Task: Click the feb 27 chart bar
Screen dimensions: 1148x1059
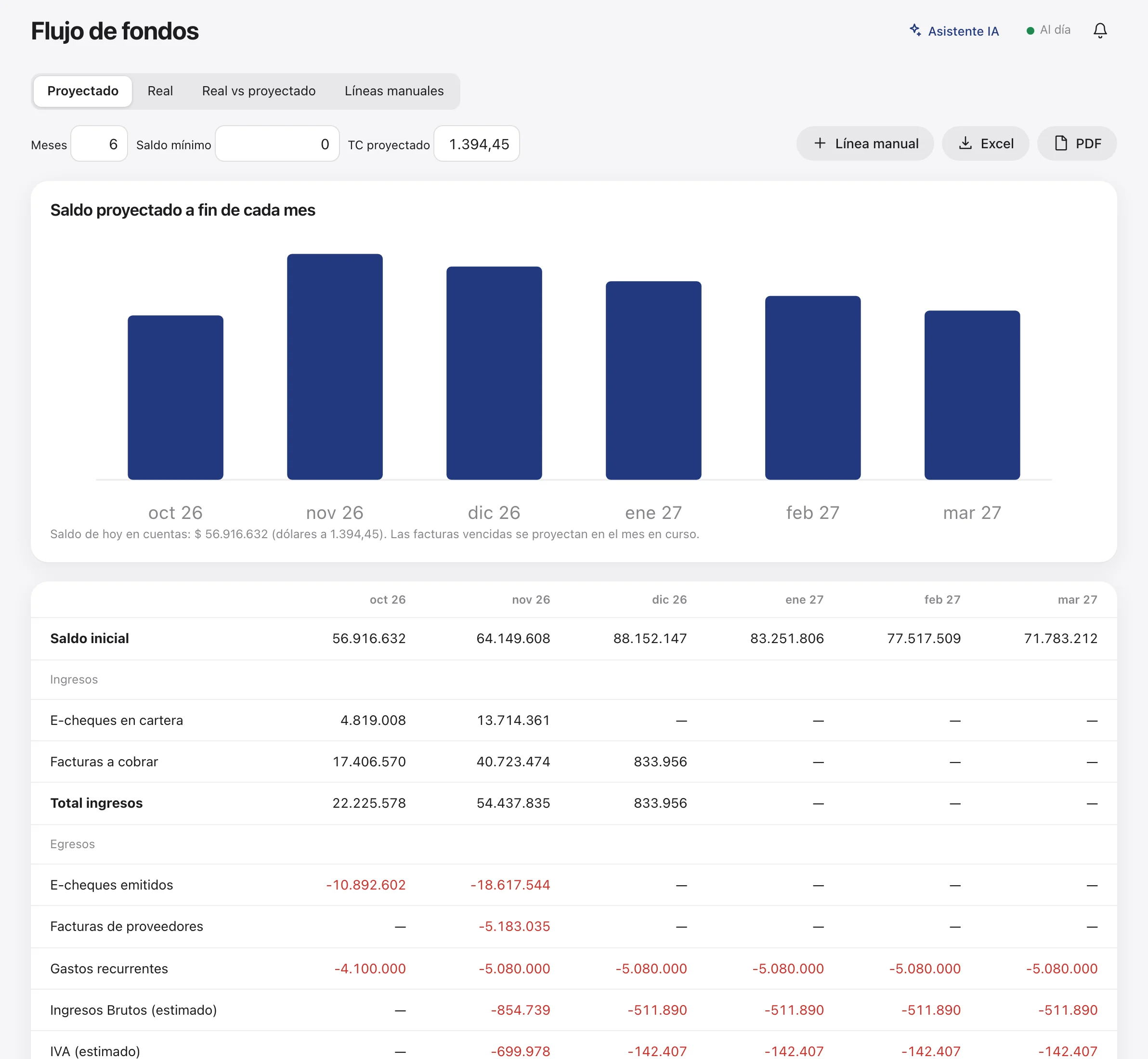Action: click(x=813, y=388)
